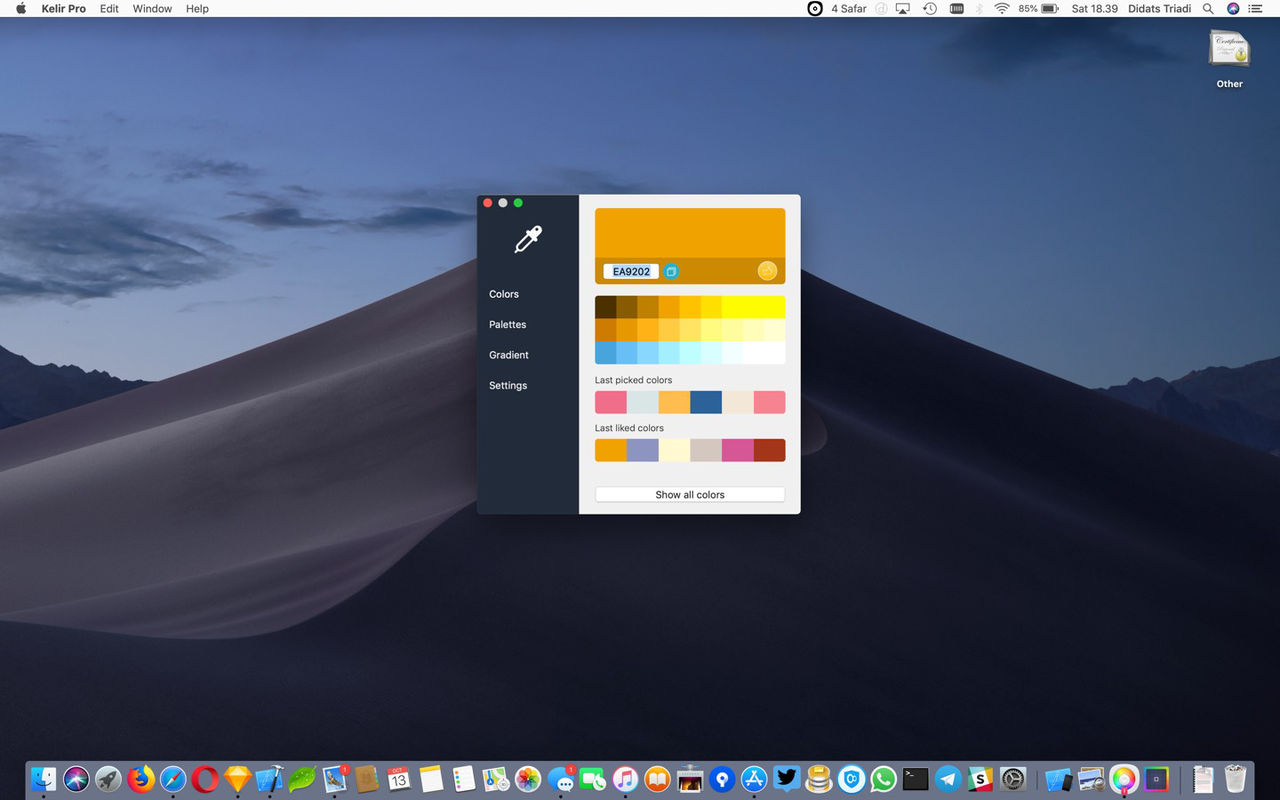Click the AirPlay display icon in menu bar

click(903, 8)
